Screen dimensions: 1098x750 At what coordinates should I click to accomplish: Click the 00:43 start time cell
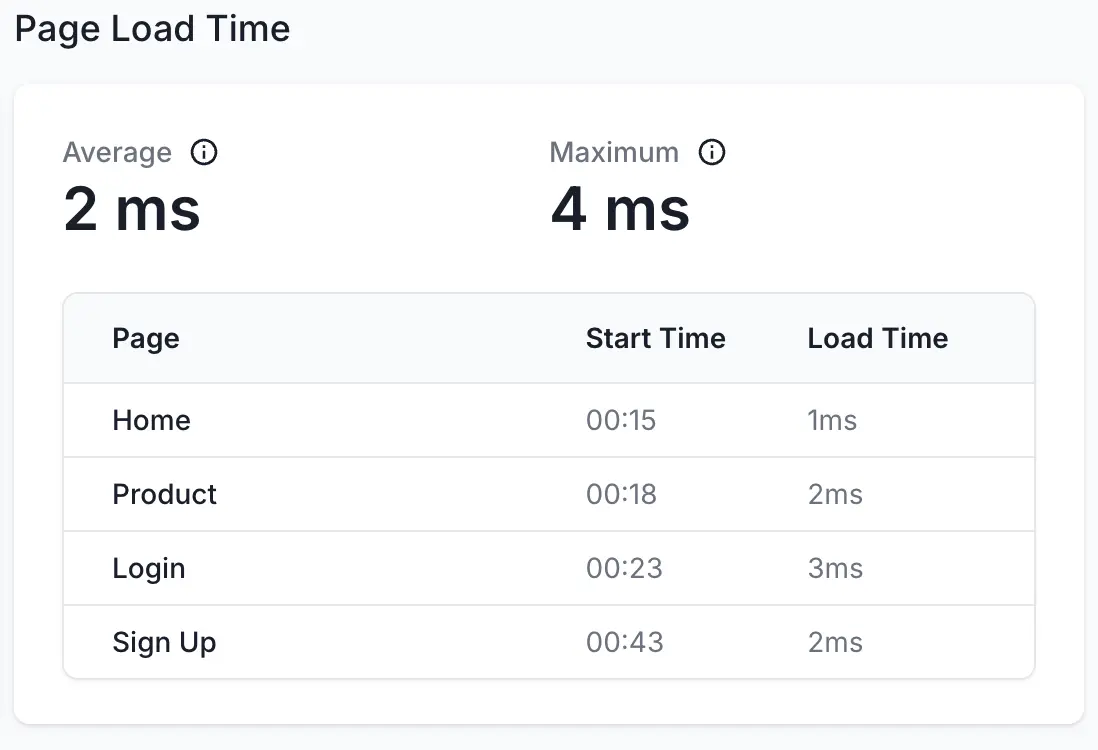625,642
